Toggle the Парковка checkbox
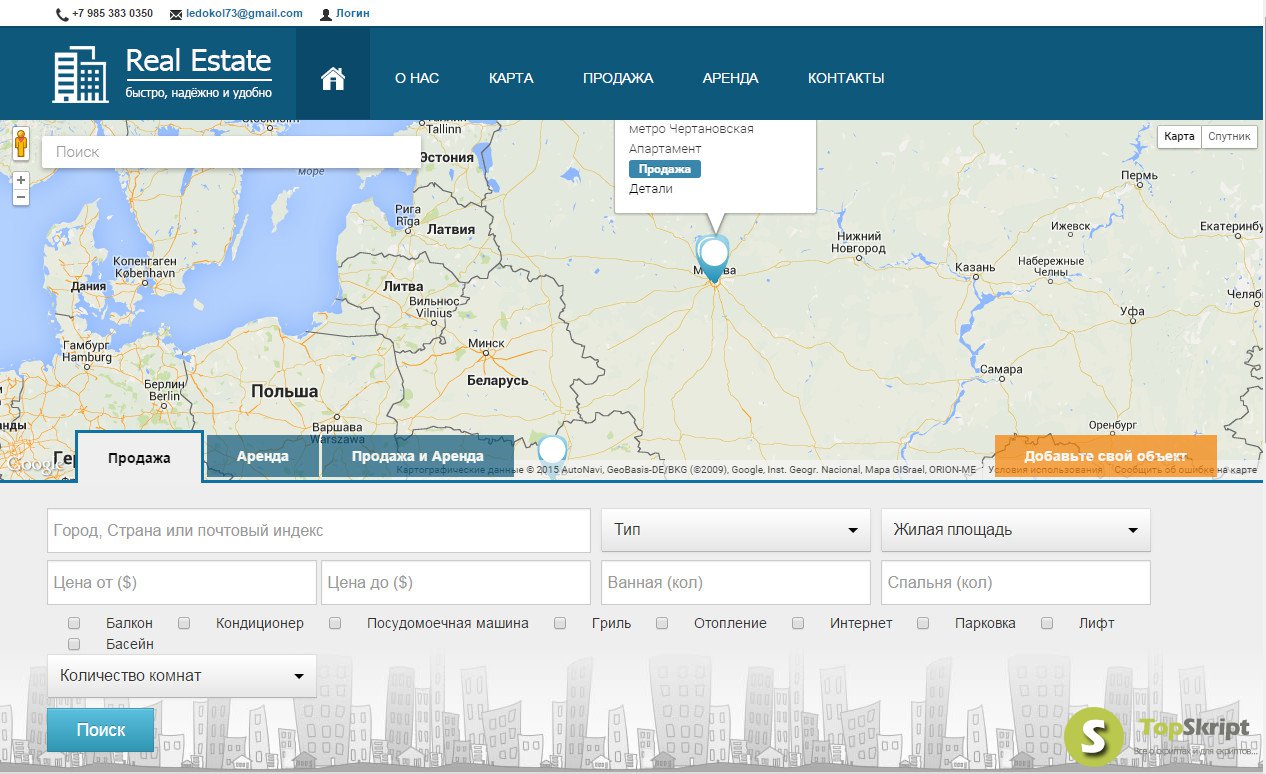The width and height of the screenshot is (1266, 774). 923,623
